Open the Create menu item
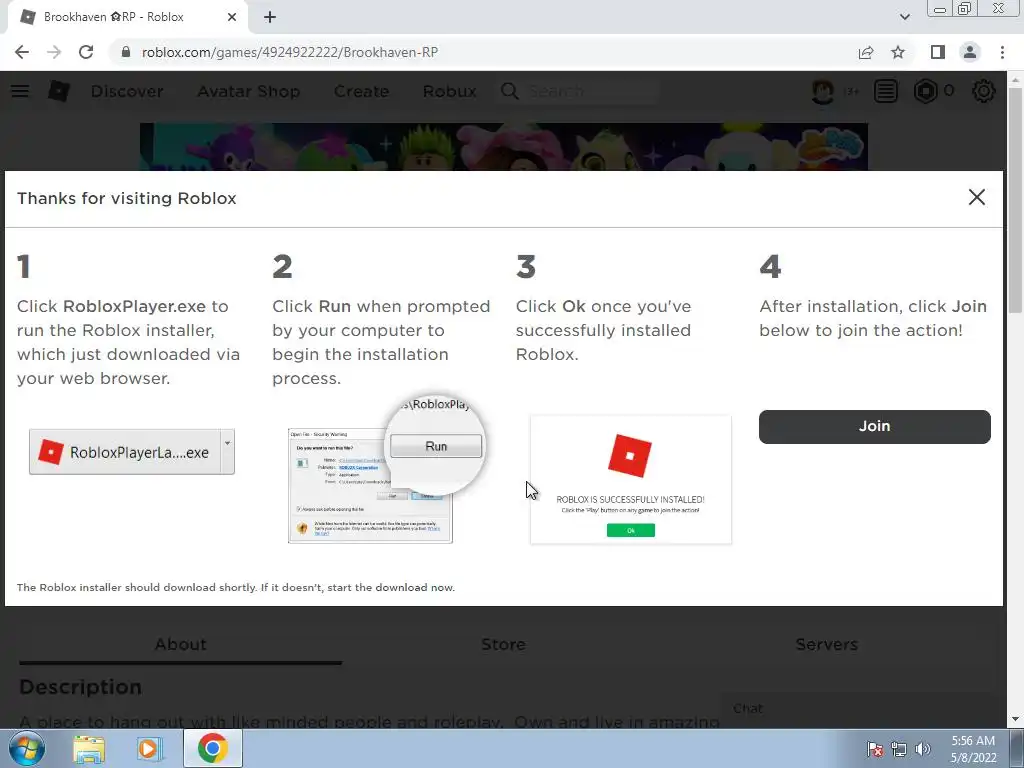Screen dimensions: 1024x768 [362, 91]
